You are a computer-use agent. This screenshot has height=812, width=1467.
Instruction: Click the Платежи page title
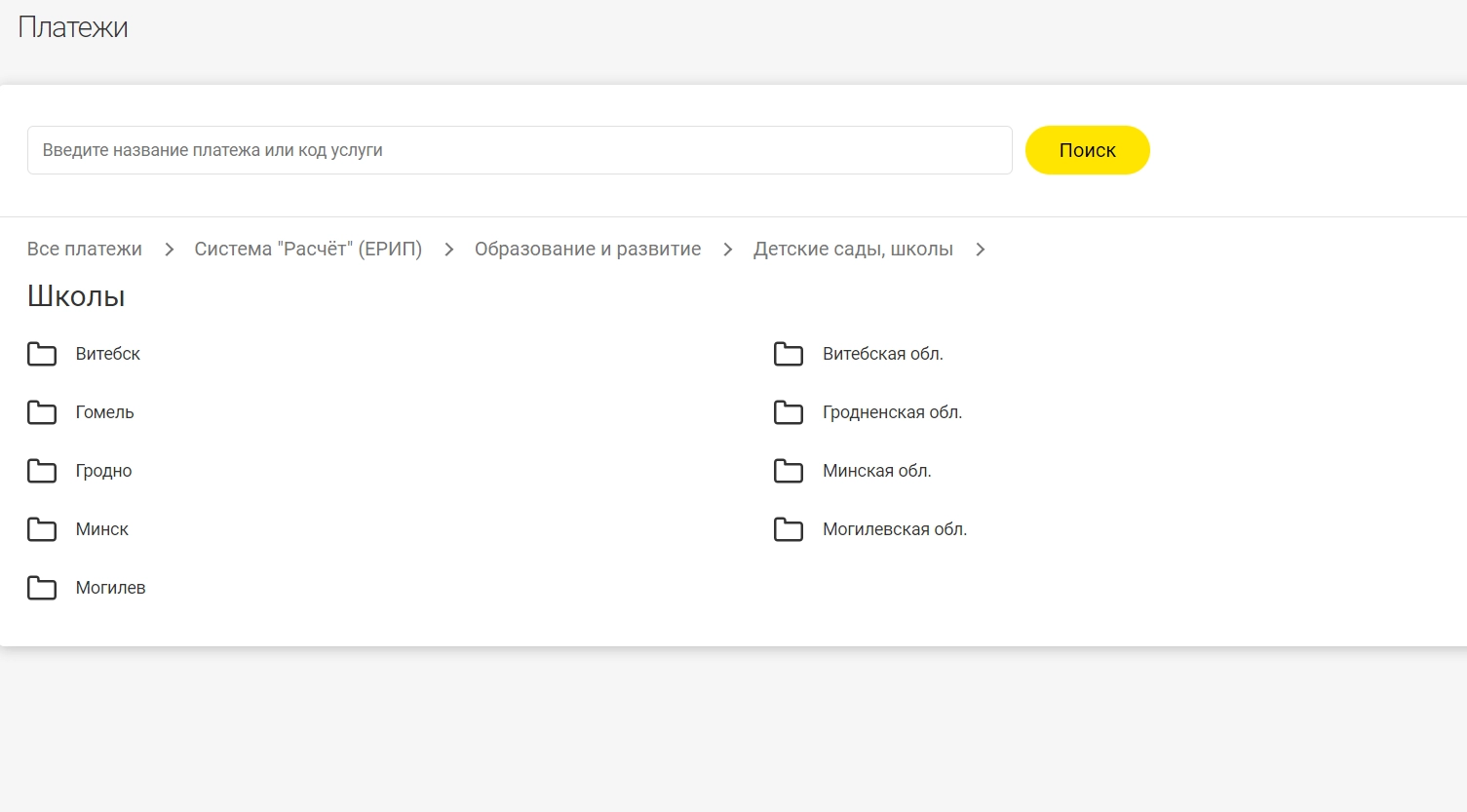pos(73,27)
